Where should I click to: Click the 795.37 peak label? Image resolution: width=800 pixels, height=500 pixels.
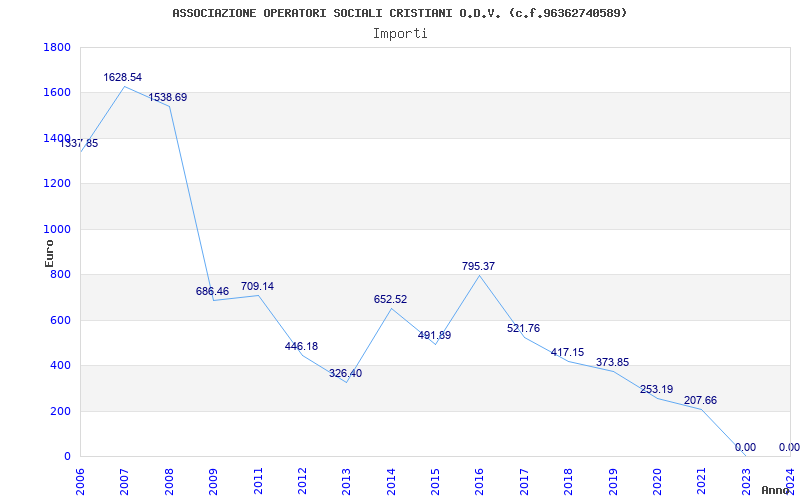coord(478,266)
